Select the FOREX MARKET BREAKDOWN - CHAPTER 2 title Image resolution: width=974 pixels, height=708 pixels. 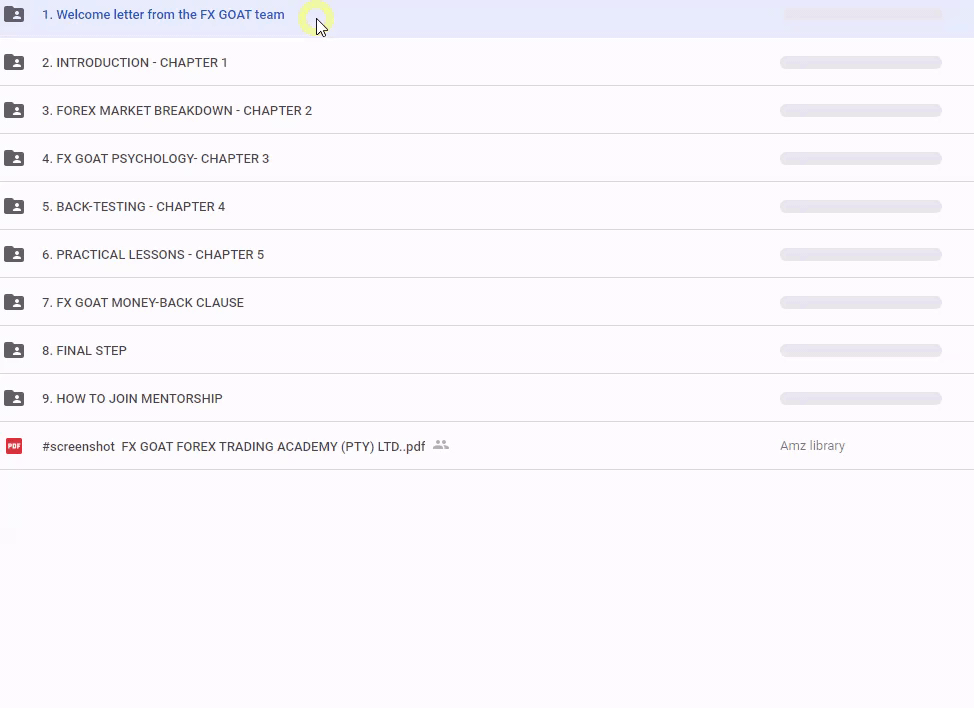pyautogui.click(x=177, y=111)
